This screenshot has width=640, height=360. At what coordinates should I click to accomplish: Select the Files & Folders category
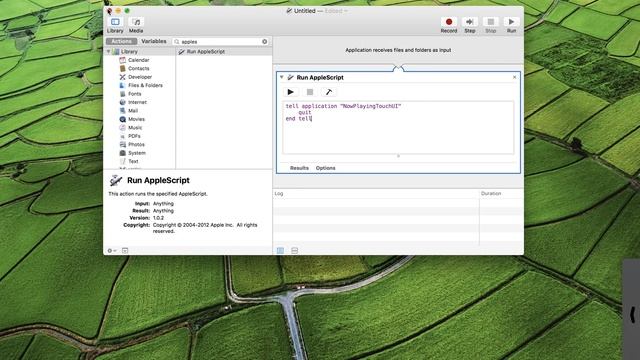tap(145, 85)
